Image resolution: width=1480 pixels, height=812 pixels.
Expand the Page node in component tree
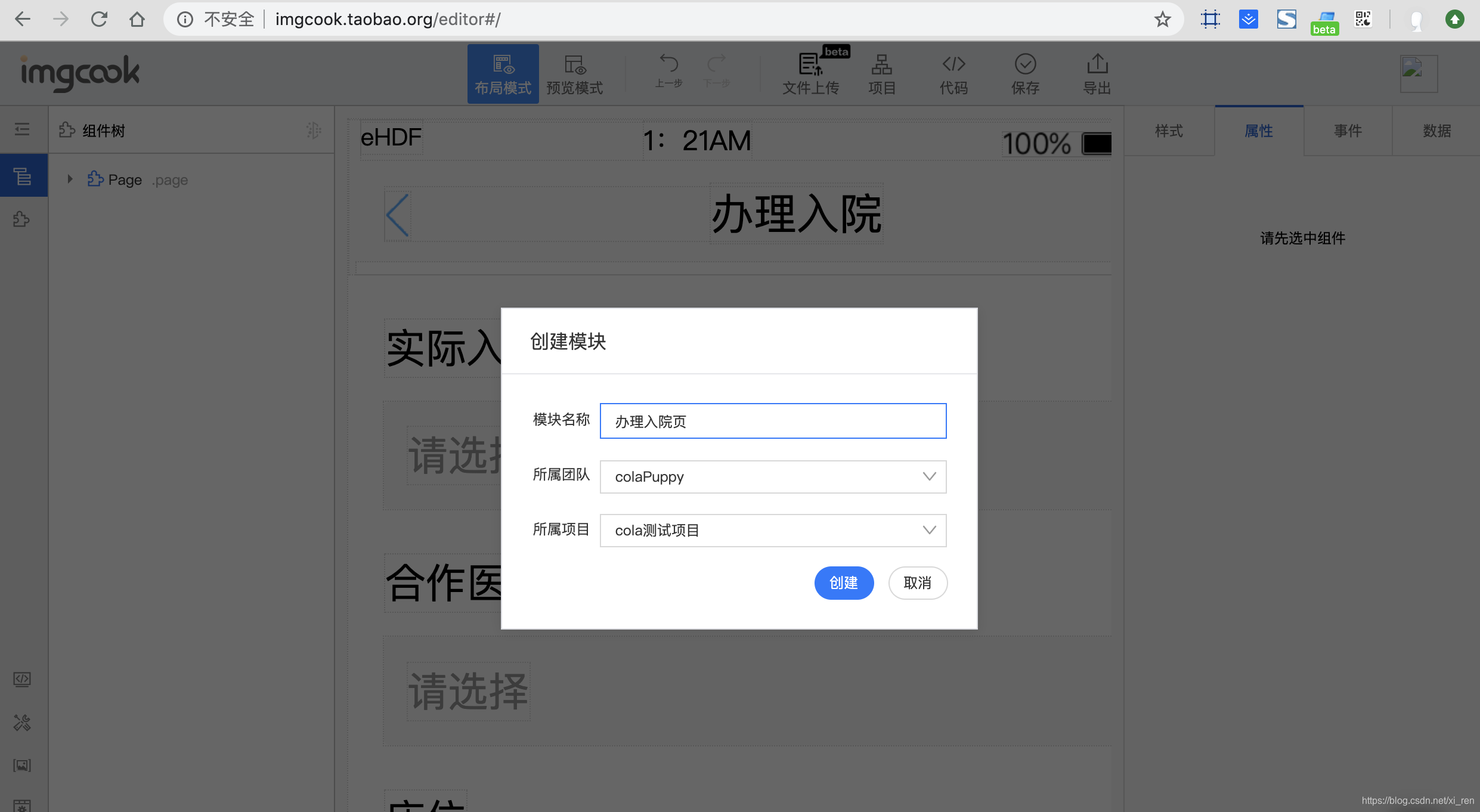pos(69,179)
